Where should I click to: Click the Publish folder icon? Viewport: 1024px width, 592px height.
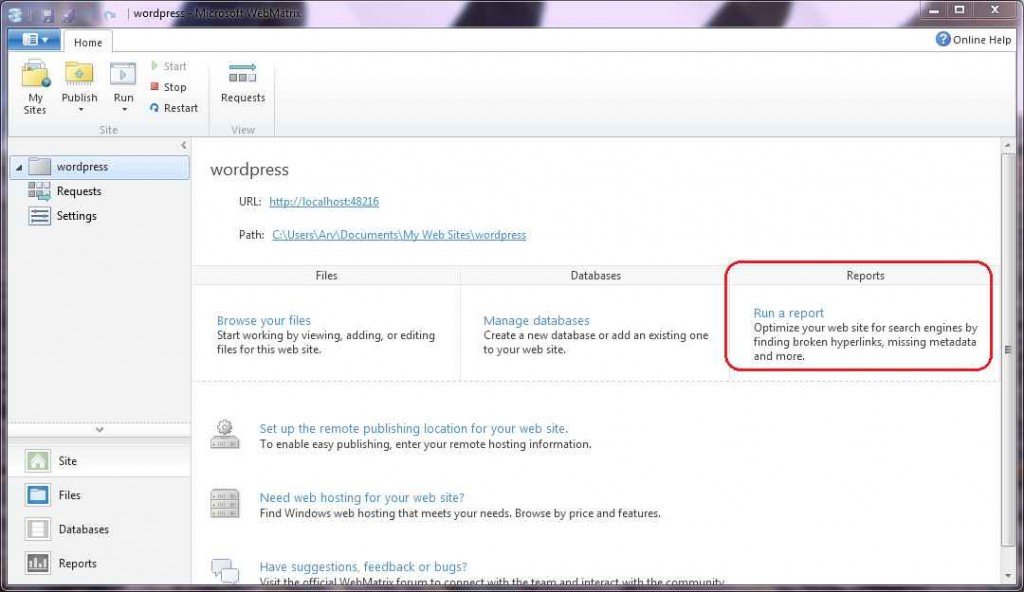(79, 73)
